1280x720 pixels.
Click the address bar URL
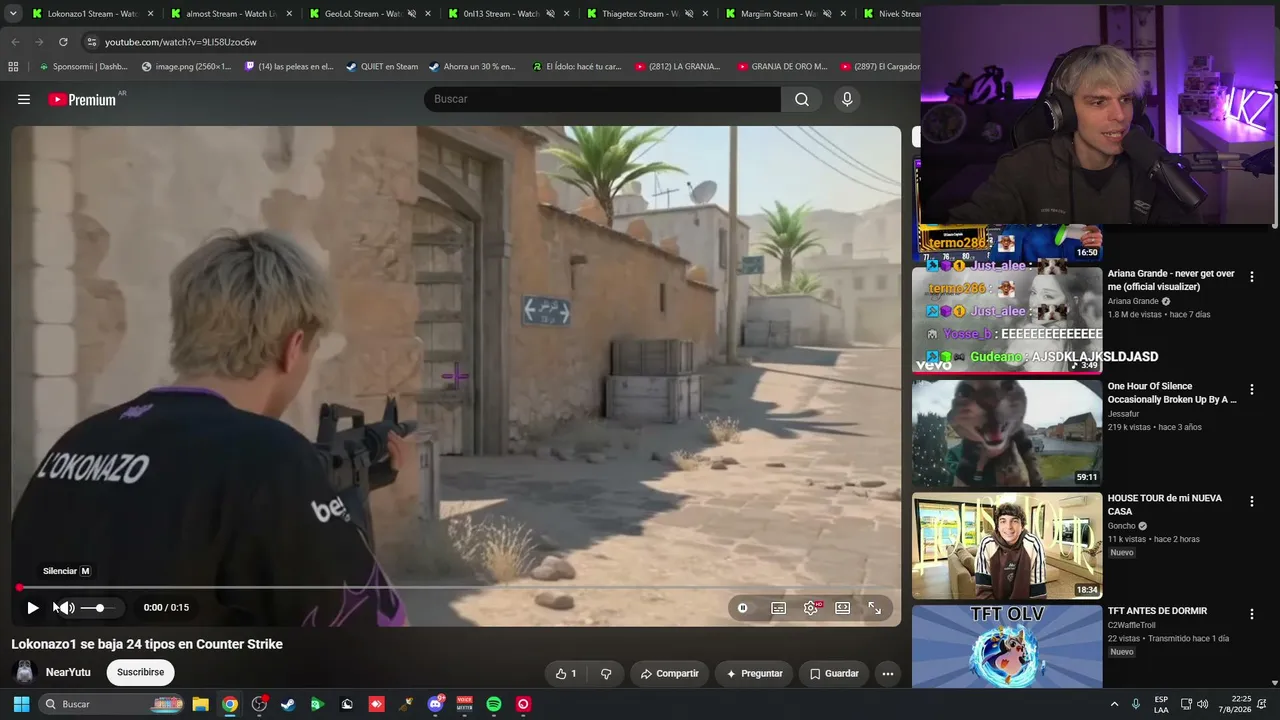point(181,42)
